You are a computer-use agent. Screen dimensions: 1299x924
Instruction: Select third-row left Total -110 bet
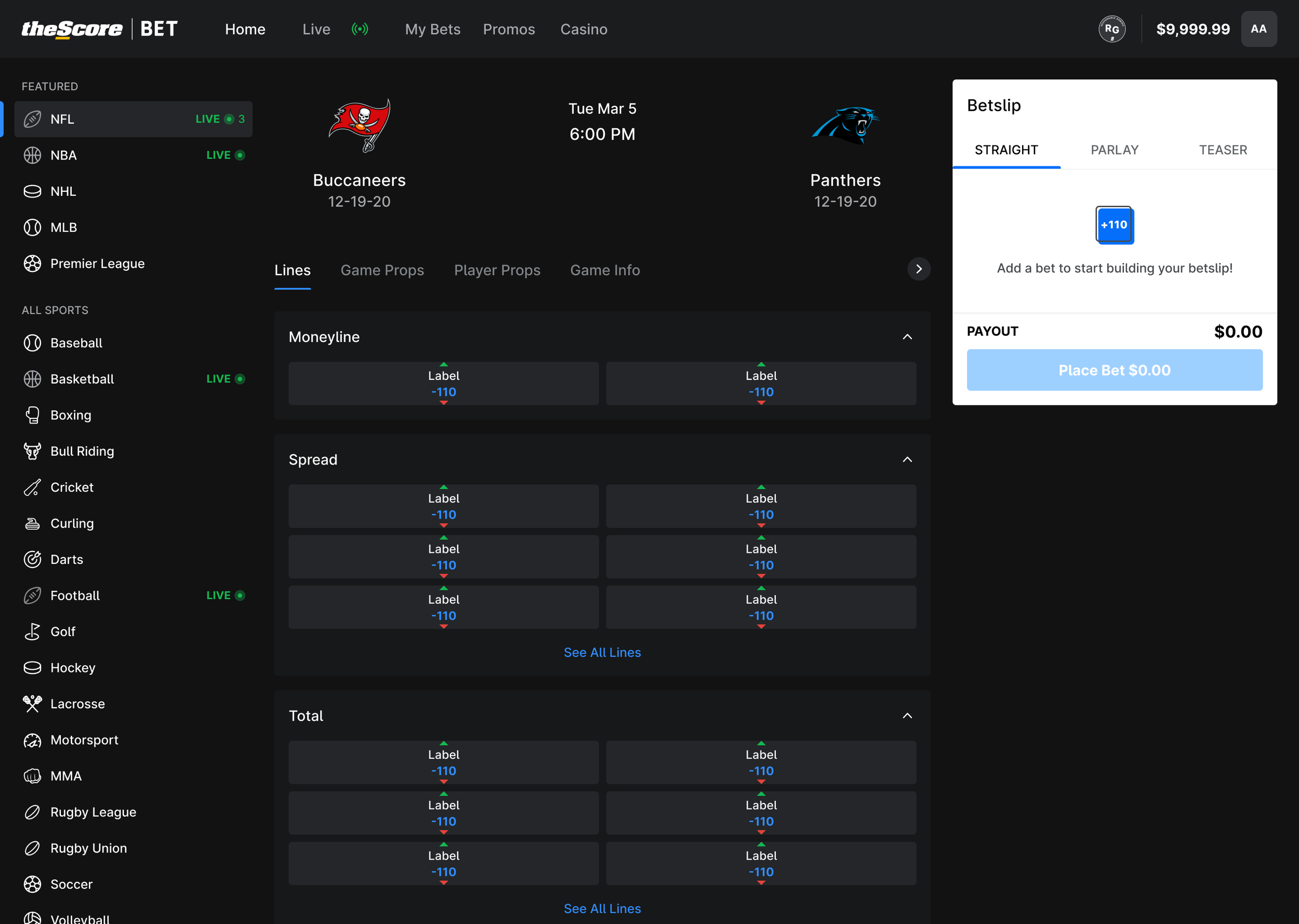[x=444, y=864]
